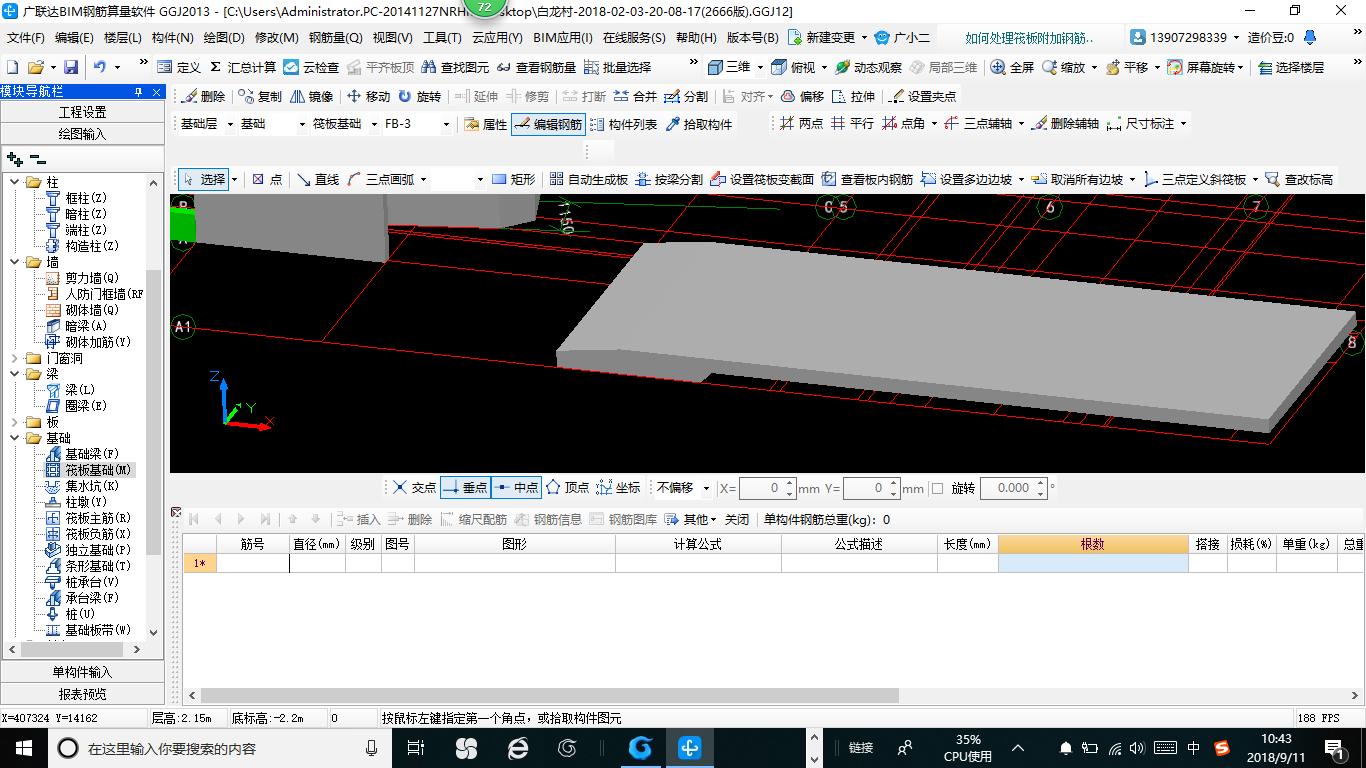Click the 汇总计算 sigma icon
This screenshot has width=1366, height=768.
coord(215,67)
